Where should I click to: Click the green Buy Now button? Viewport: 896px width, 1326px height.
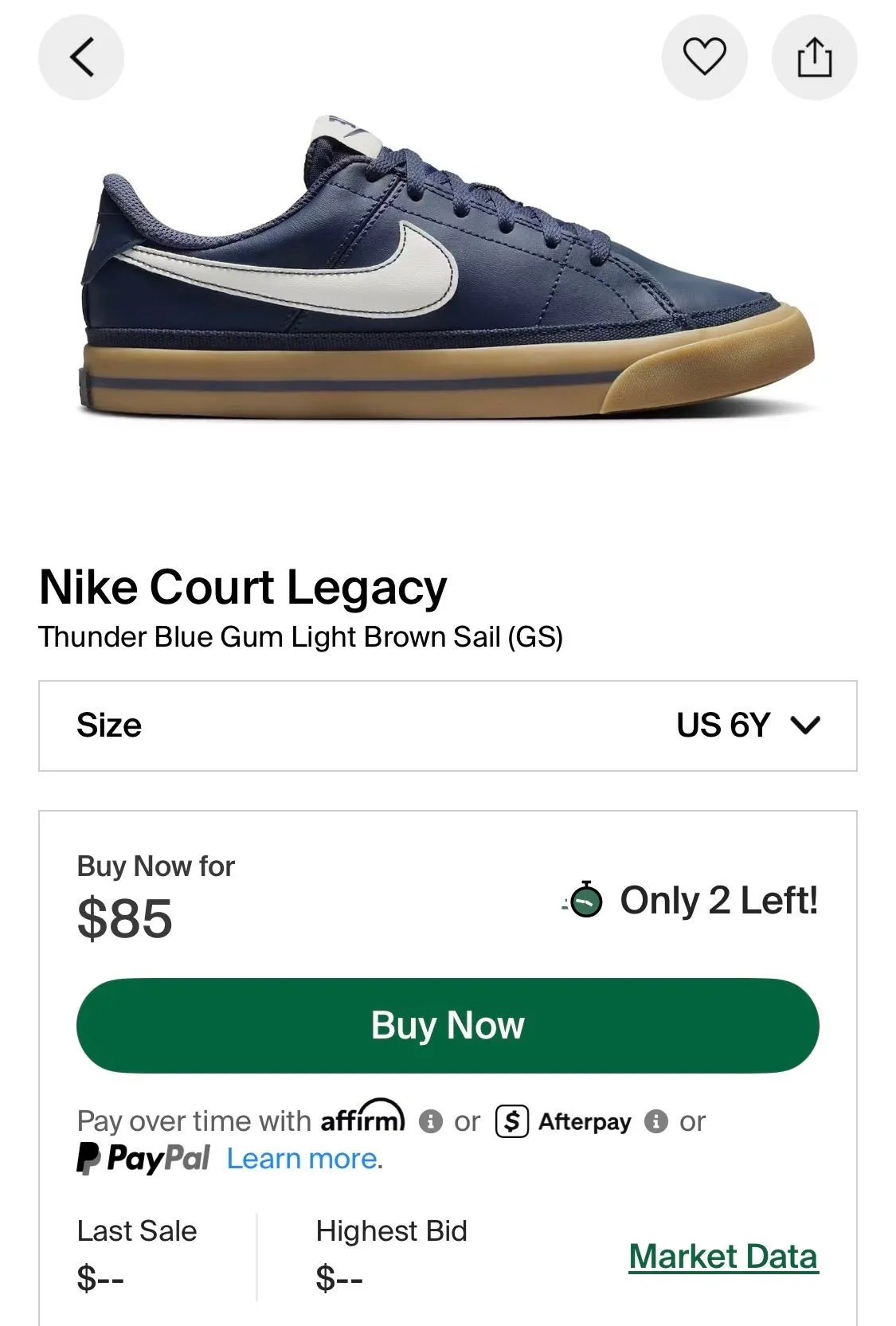point(448,1025)
